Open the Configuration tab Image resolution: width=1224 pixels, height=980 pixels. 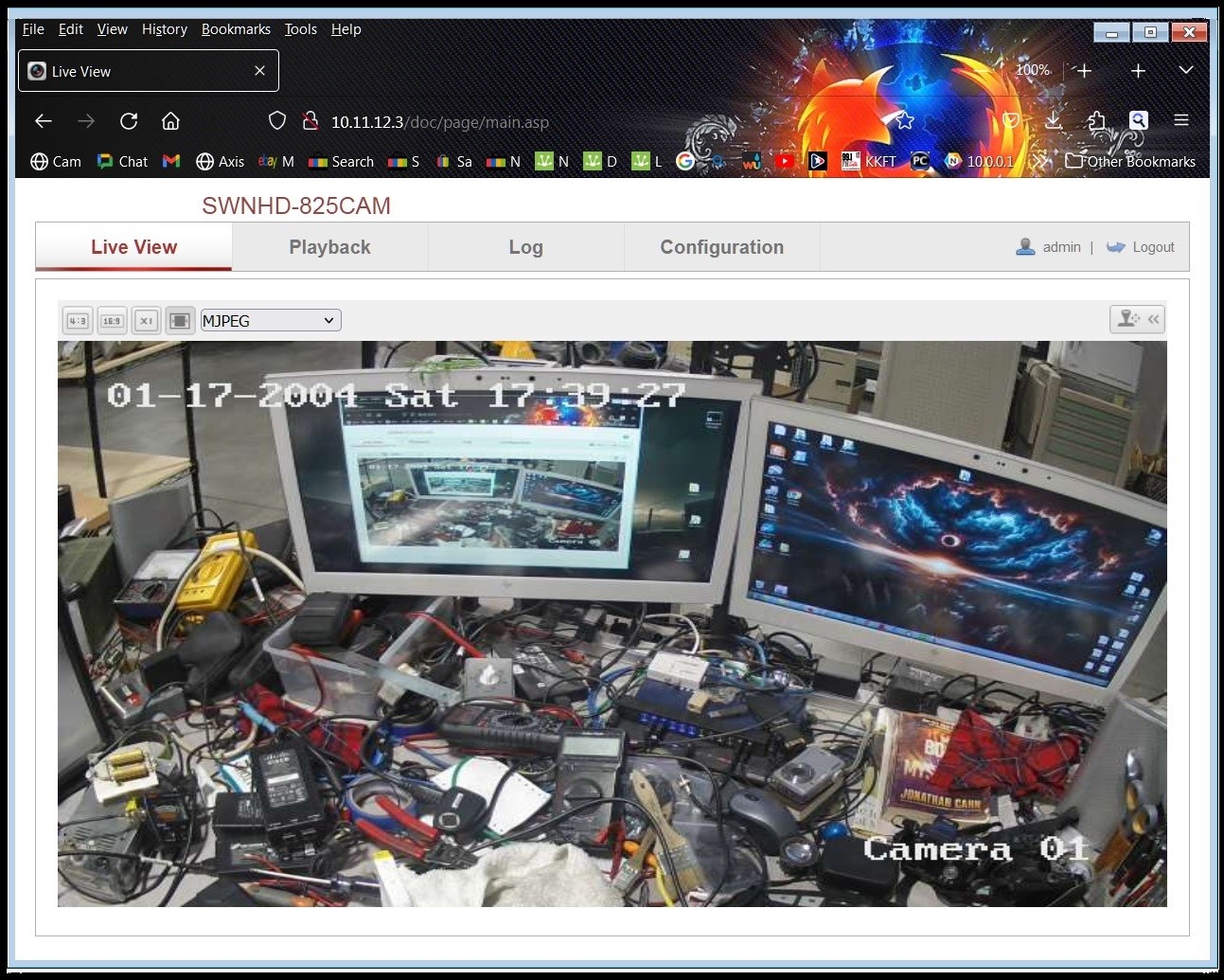721,247
